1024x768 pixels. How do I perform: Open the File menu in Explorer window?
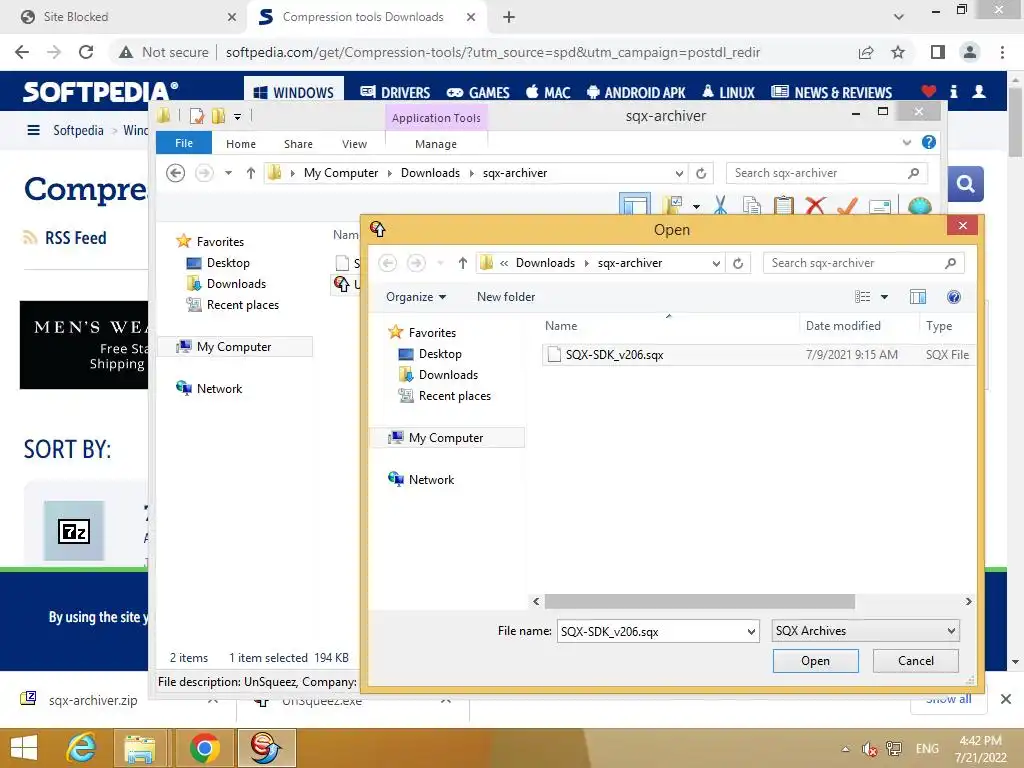tap(184, 143)
